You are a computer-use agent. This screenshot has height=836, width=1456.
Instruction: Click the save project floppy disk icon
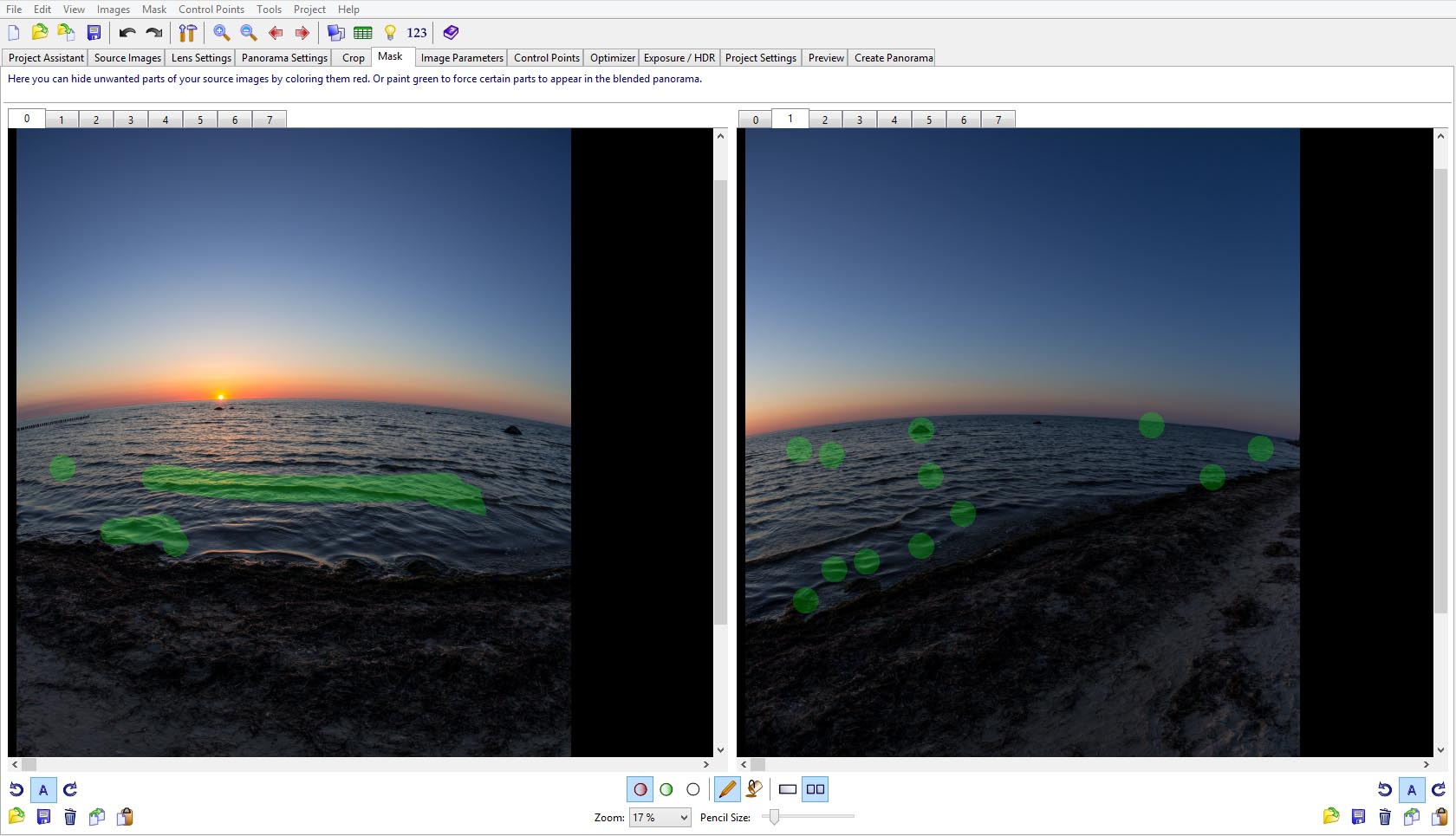[x=94, y=33]
